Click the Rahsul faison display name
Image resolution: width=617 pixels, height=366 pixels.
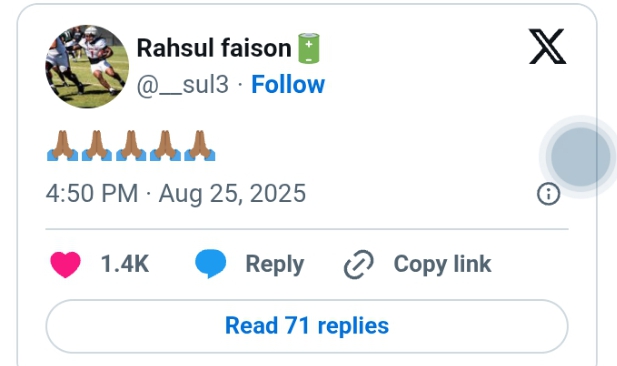point(214,48)
